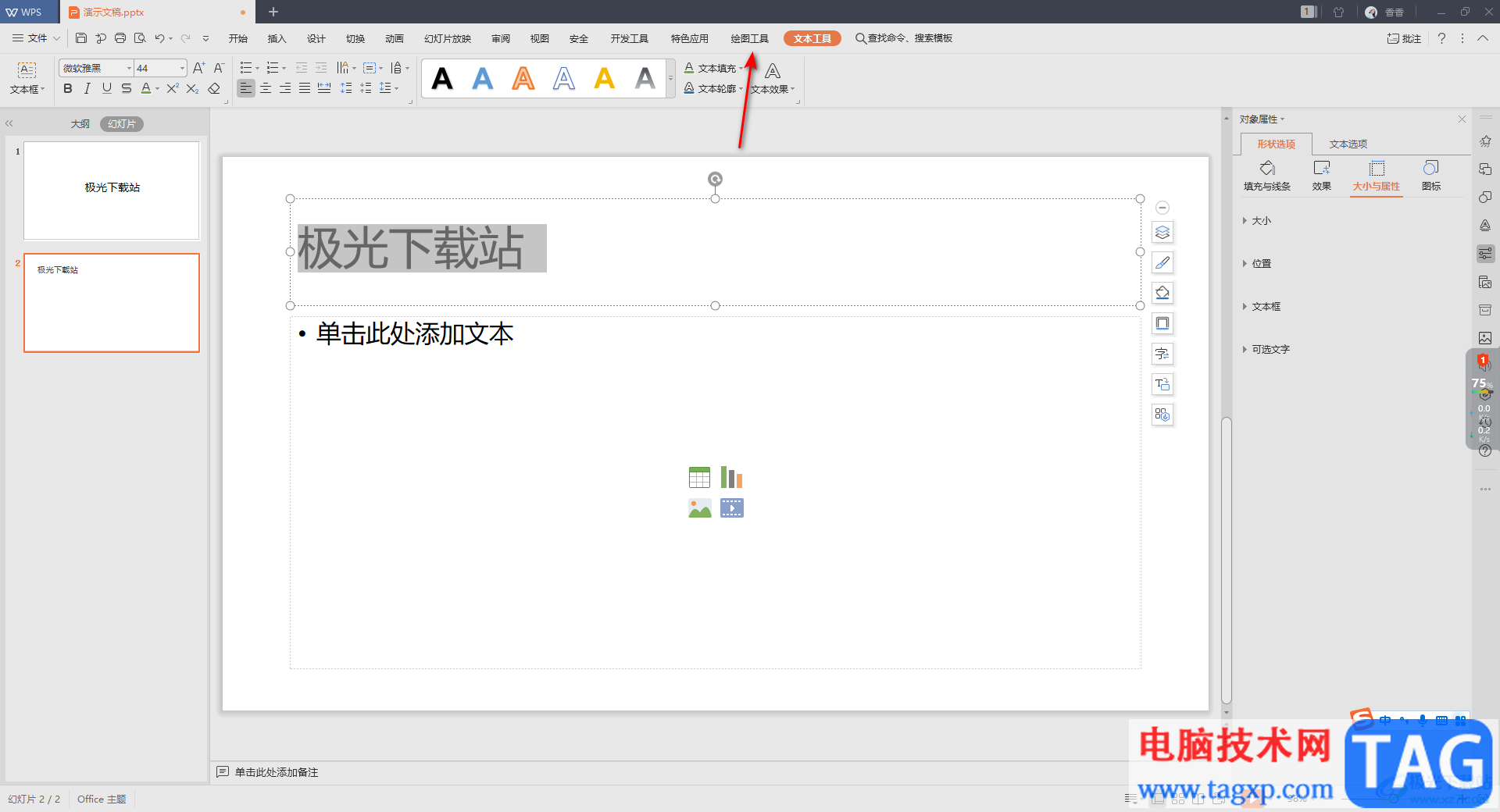Select center text alignment
1500x812 pixels.
(266, 88)
